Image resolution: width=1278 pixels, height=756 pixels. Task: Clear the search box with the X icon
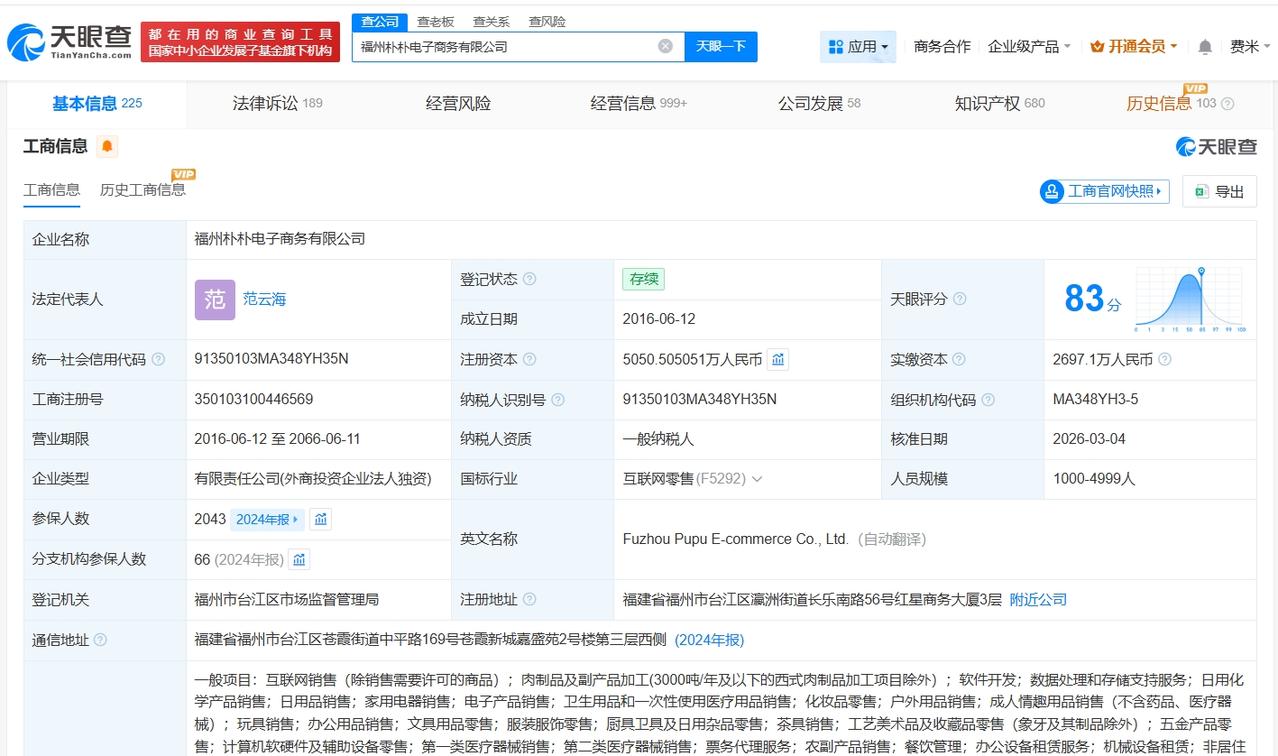click(x=665, y=46)
